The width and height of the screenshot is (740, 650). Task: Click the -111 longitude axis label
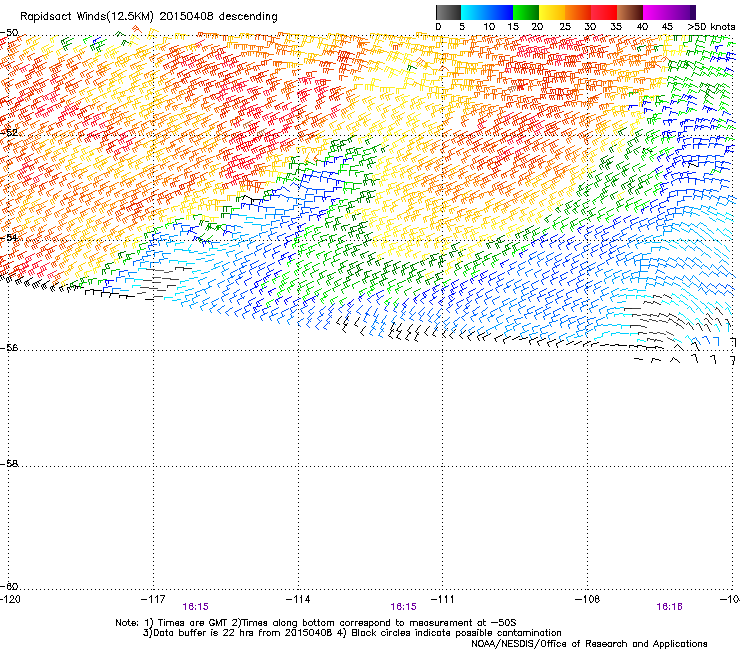point(442,599)
